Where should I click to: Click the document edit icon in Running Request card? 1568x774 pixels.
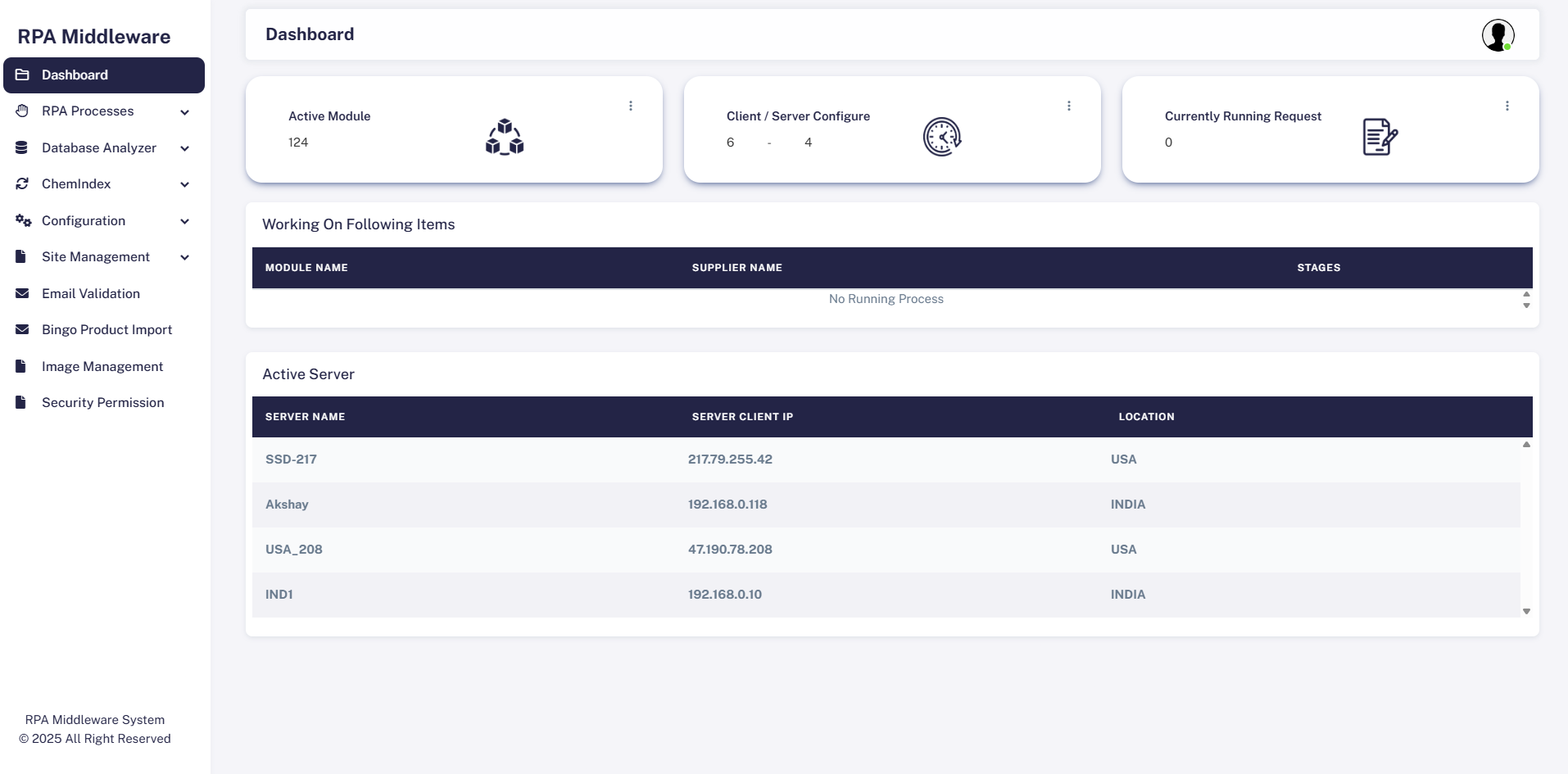1380,137
